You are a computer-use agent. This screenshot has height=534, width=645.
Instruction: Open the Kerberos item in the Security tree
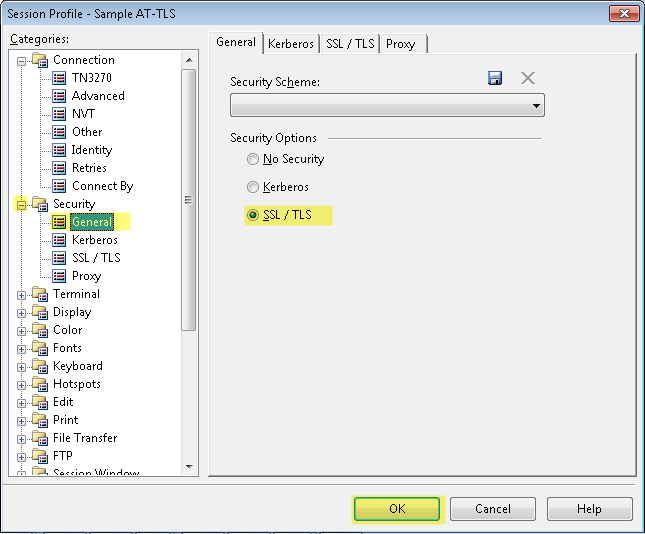[x=94, y=240]
